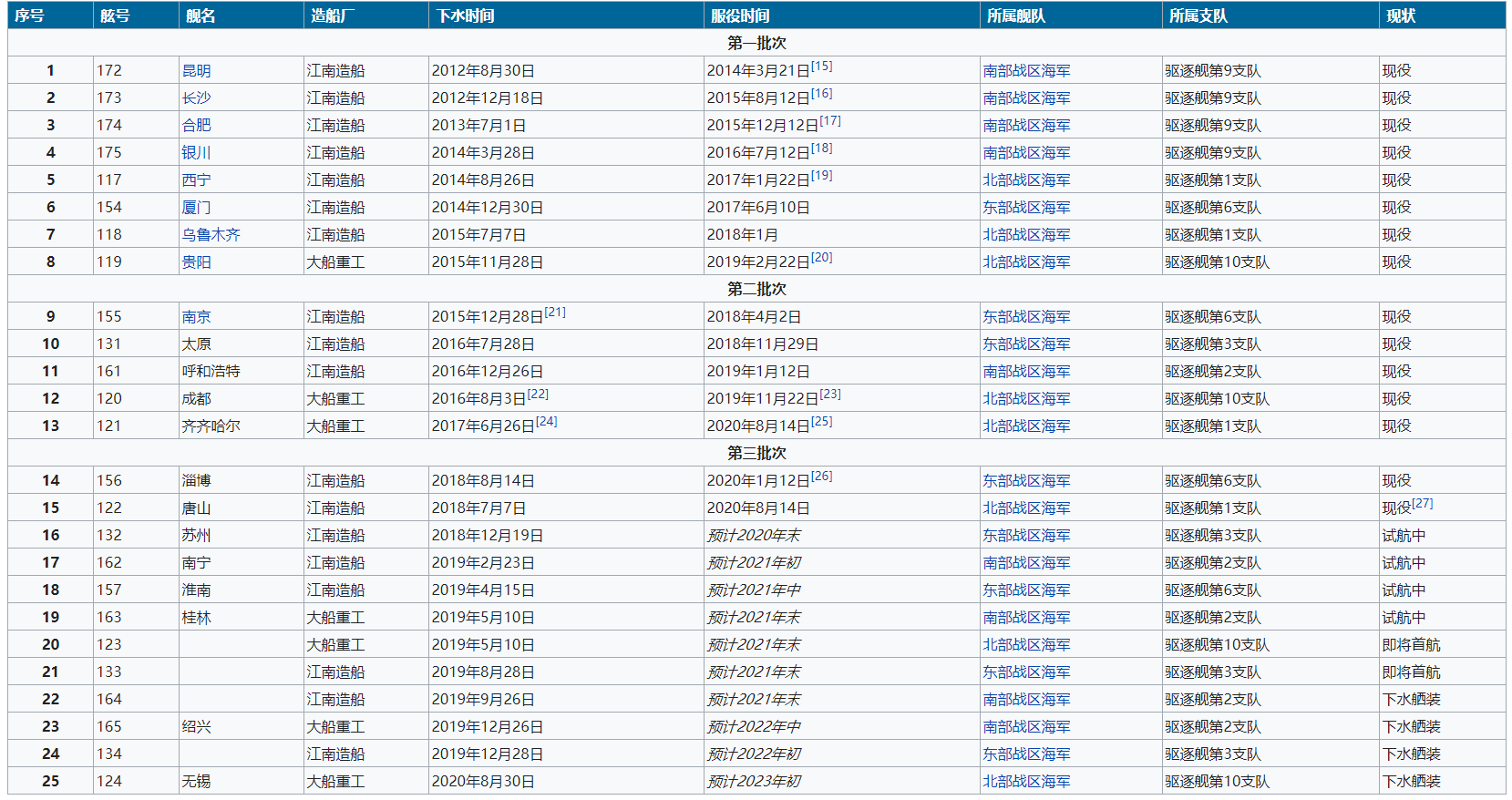
Task: Select launch date 2019年4月15日
Action: [483, 590]
